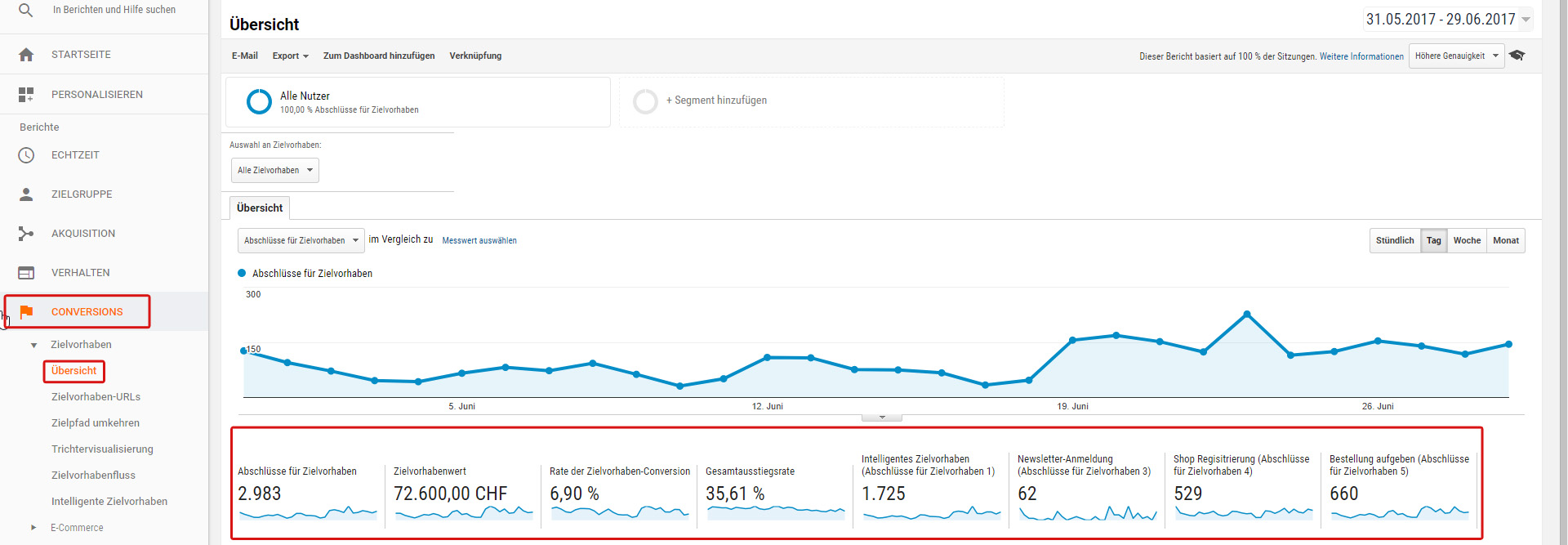1568x545 pixels.
Task: Click the Conversions flag icon
Action: [x=26, y=311]
